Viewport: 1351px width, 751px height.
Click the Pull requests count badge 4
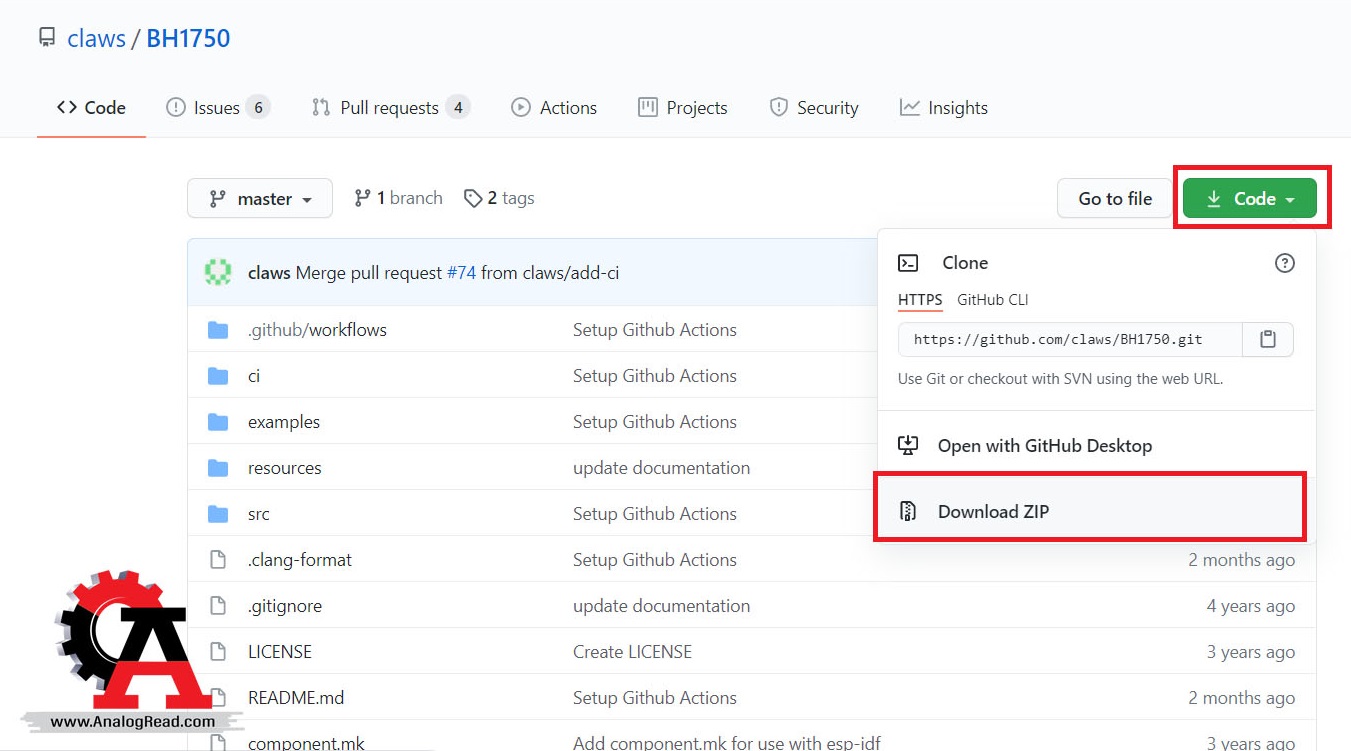tap(458, 108)
